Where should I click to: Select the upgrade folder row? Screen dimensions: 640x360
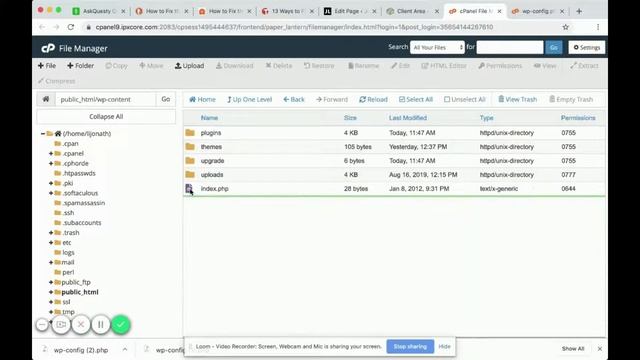click(394, 161)
